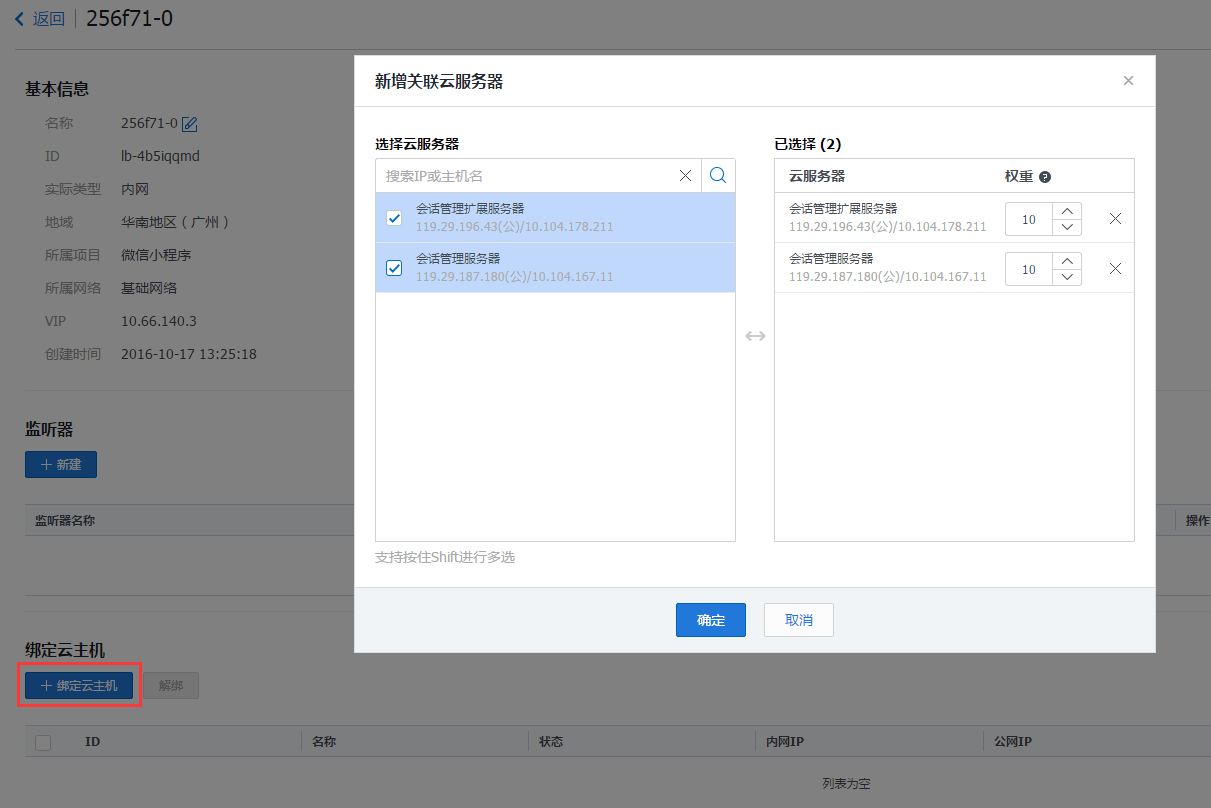The image size is (1211, 808).
Task: Select the lb-4b5iqqmd ID value
Action: pos(161,156)
